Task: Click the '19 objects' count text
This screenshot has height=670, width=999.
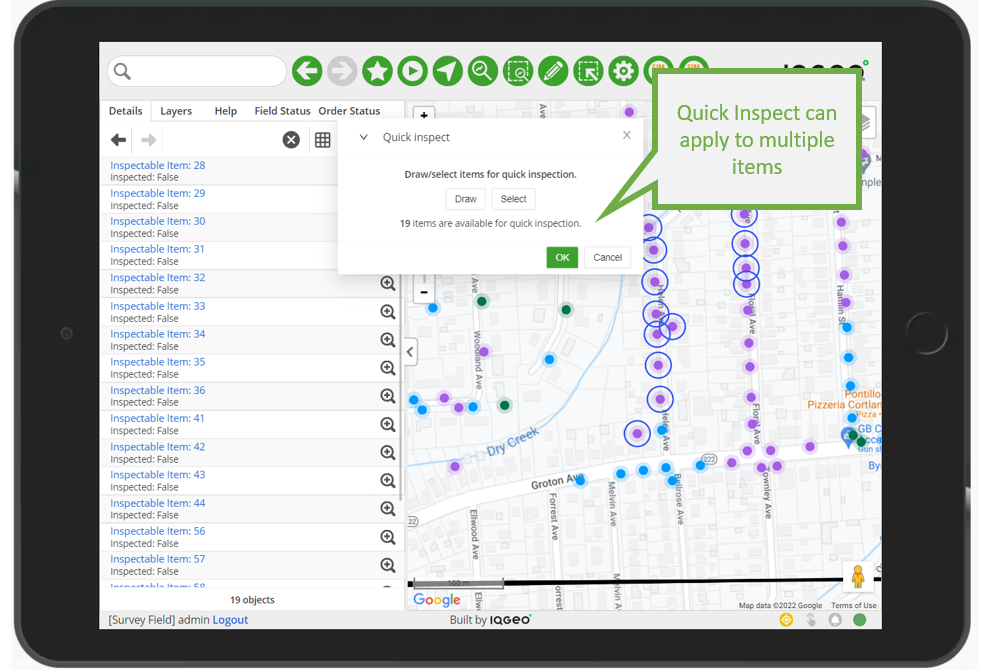Action: pos(252,600)
